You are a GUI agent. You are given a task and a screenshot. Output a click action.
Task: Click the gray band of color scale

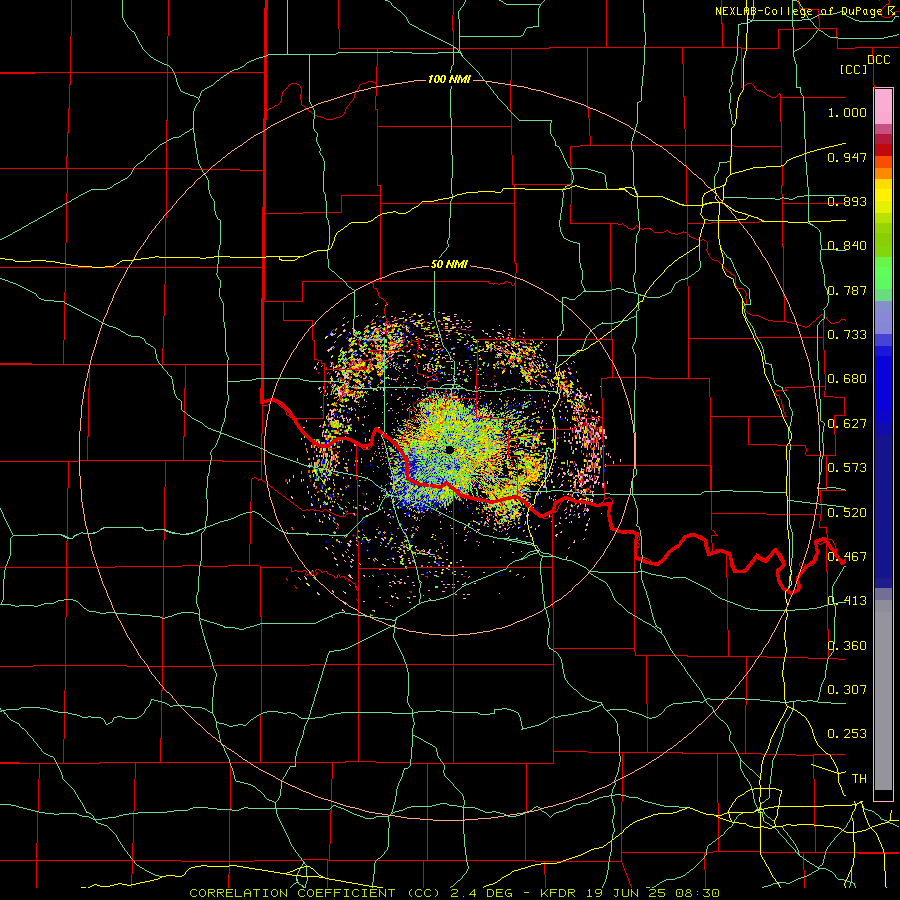[883, 695]
